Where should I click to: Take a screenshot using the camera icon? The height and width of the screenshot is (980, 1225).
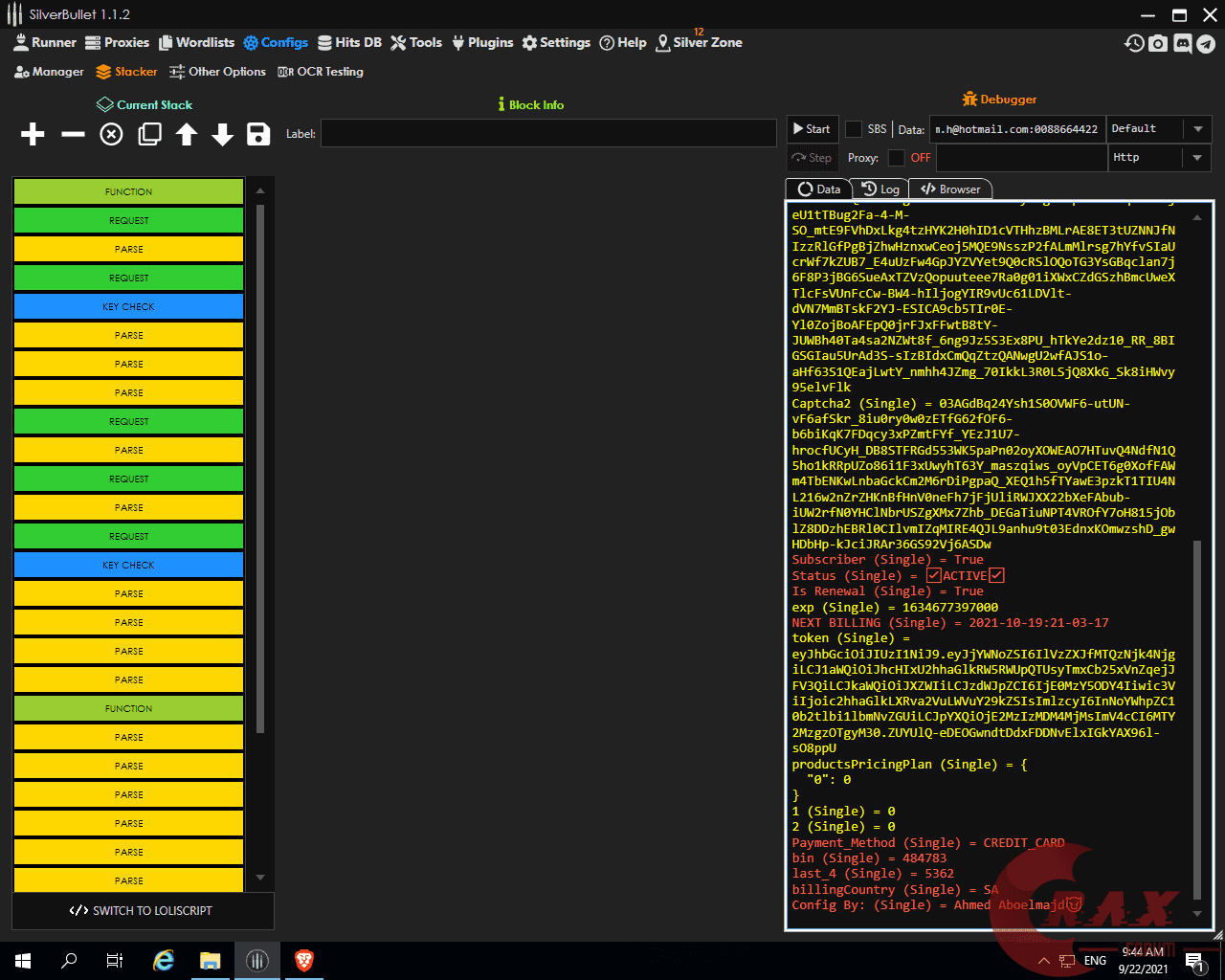[1158, 43]
